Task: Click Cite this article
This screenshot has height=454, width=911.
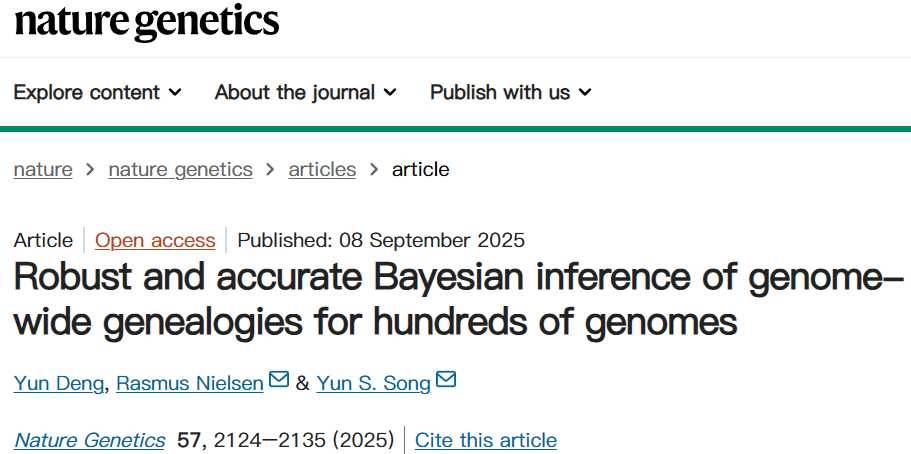Action: coord(486,440)
